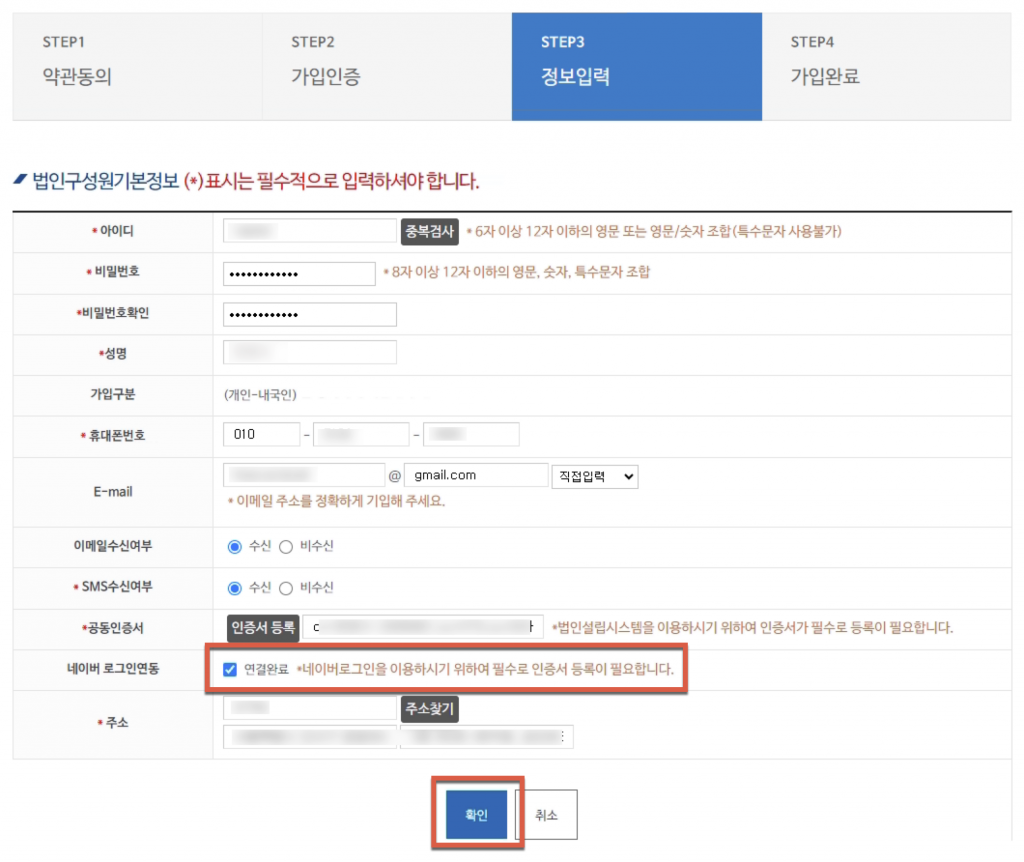This screenshot has width=1024, height=862.
Task: Select 비수신 for 이메일수신여부
Action: [x=286, y=547]
